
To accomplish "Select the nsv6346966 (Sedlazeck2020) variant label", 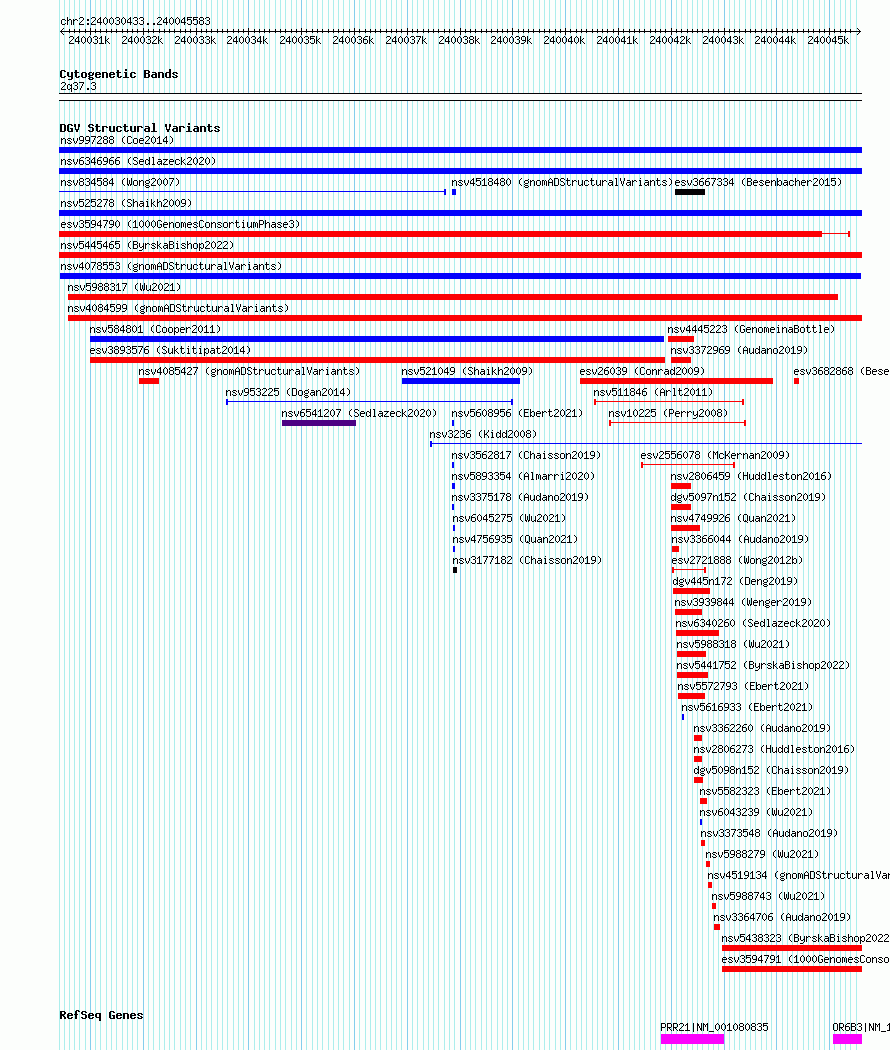I will tap(138, 161).
